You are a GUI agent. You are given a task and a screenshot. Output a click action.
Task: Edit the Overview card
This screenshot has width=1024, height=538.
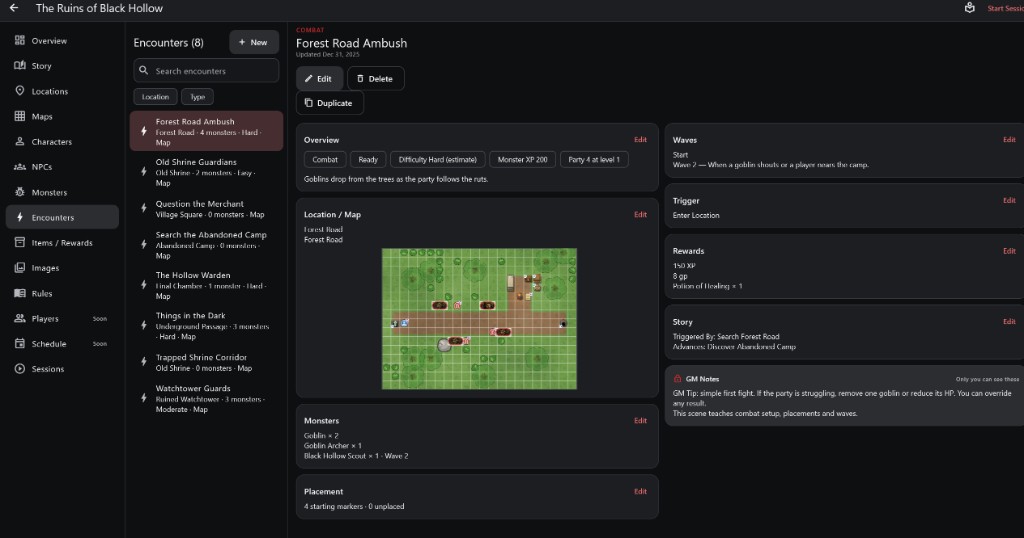point(640,140)
